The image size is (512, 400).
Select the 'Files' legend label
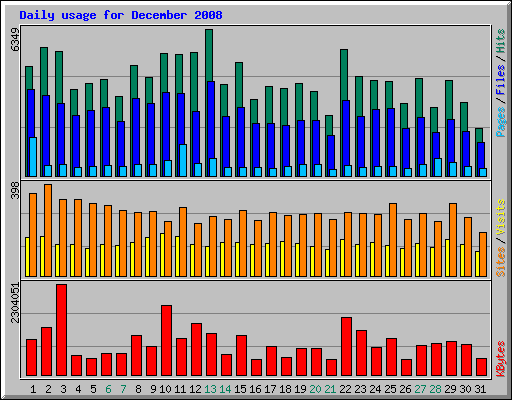[x=500, y=80]
